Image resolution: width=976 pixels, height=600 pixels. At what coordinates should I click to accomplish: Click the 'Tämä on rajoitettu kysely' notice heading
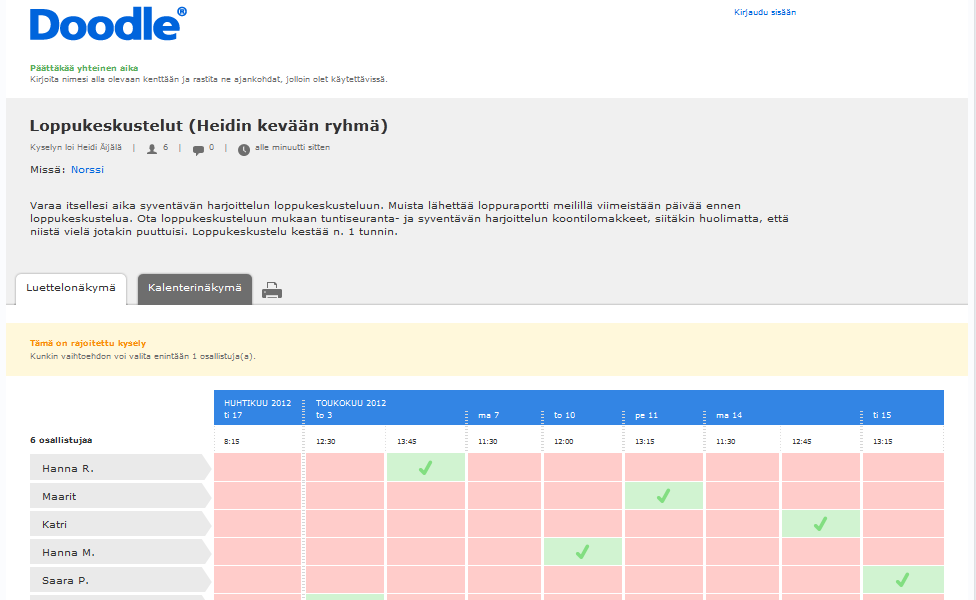point(88,343)
